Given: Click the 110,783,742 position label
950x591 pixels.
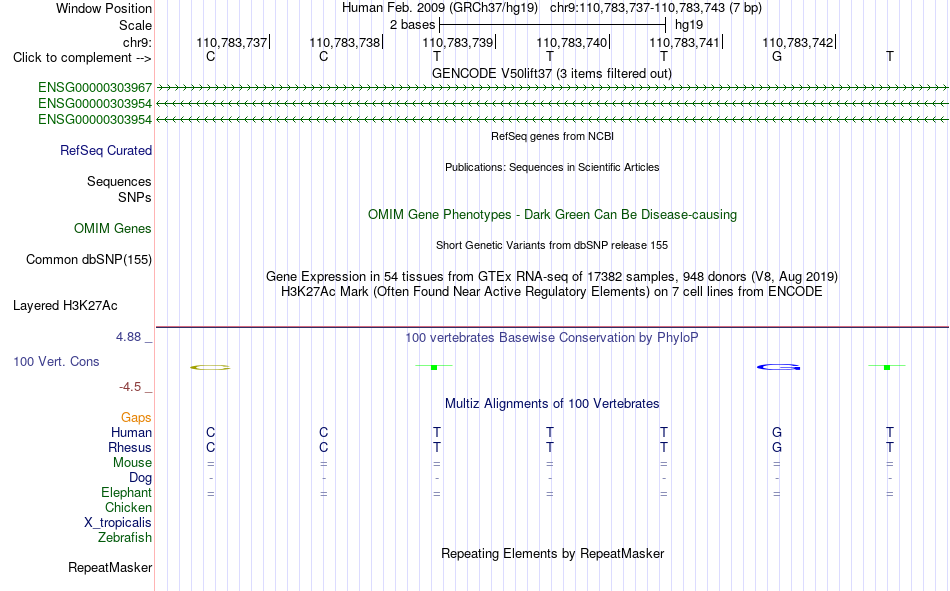Looking at the screenshot, I should pos(797,42).
